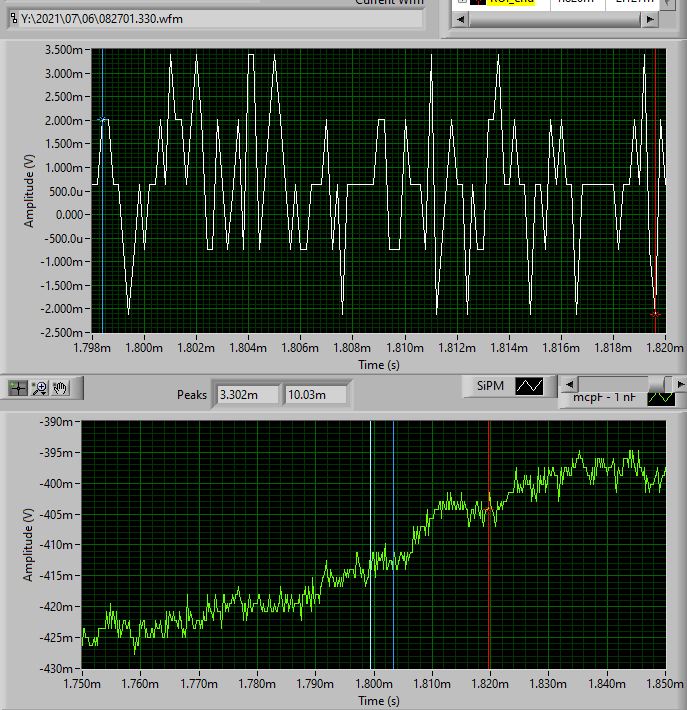Click bottom graph Y-axis maximum -390m
This screenshot has height=710, width=687.
(x=56, y=422)
